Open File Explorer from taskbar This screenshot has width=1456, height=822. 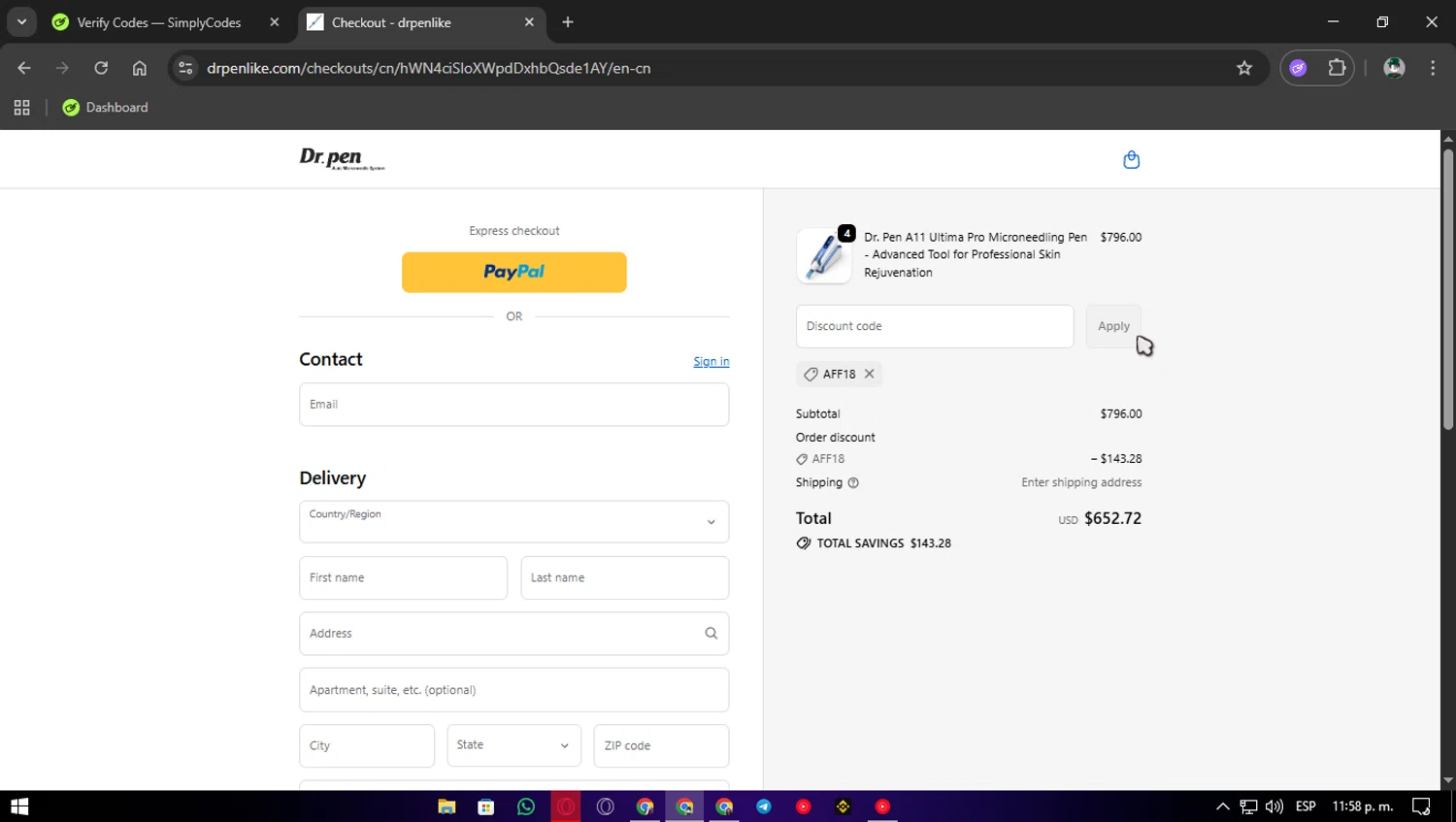[447, 806]
